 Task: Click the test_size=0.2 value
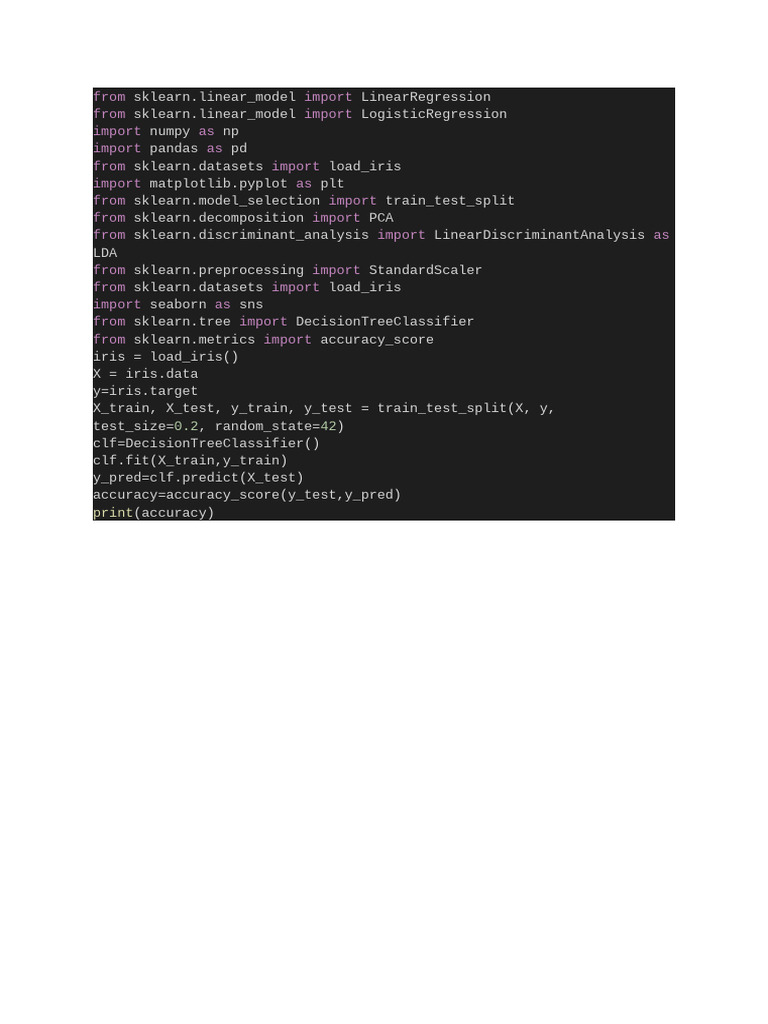point(146,426)
